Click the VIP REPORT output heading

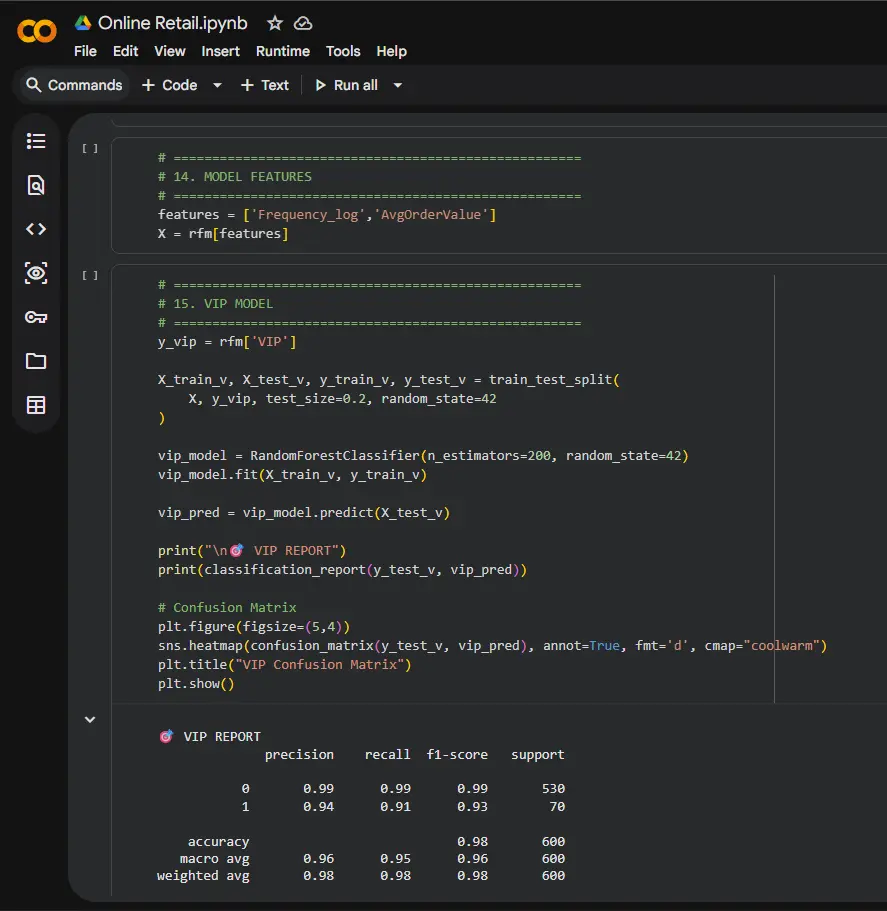210,737
